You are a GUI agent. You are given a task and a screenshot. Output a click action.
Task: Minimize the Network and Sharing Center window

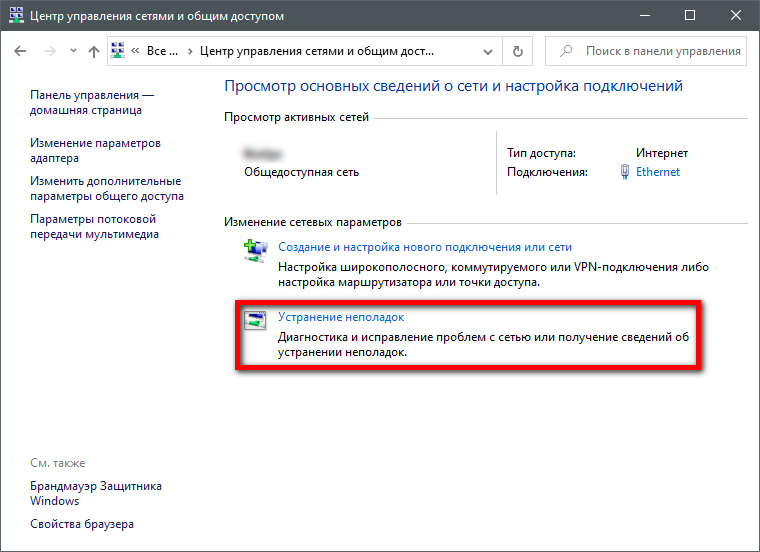coord(645,16)
